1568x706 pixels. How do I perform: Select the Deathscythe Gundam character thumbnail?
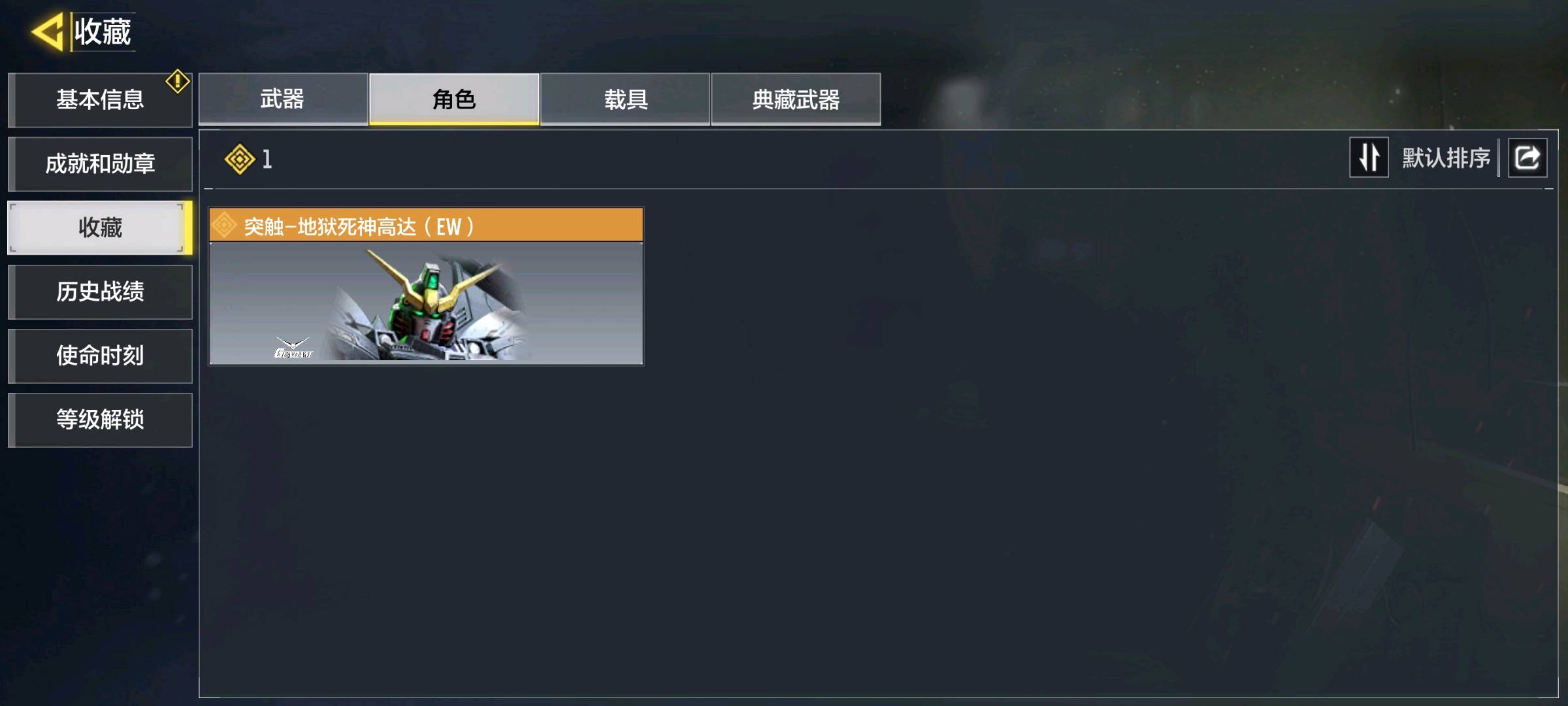point(426,303)
